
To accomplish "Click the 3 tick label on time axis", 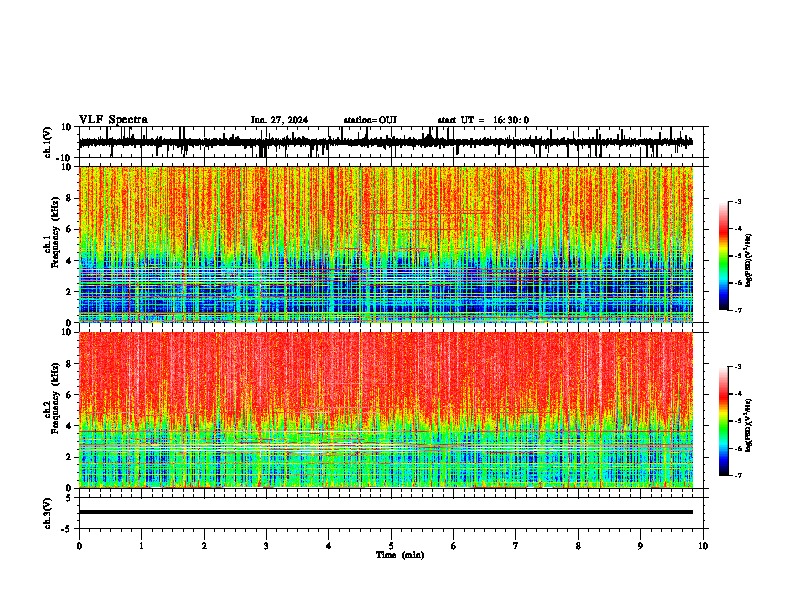I will 266,546.
